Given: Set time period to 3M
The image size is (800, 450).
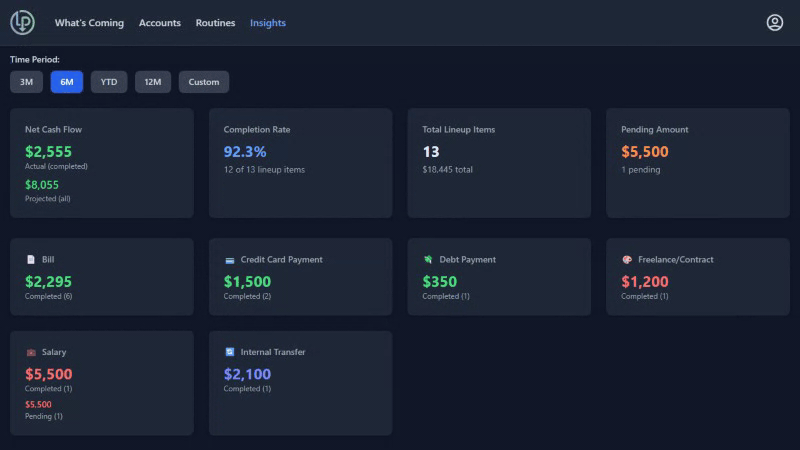Looking at the screenshot, I should pos(27,82).
